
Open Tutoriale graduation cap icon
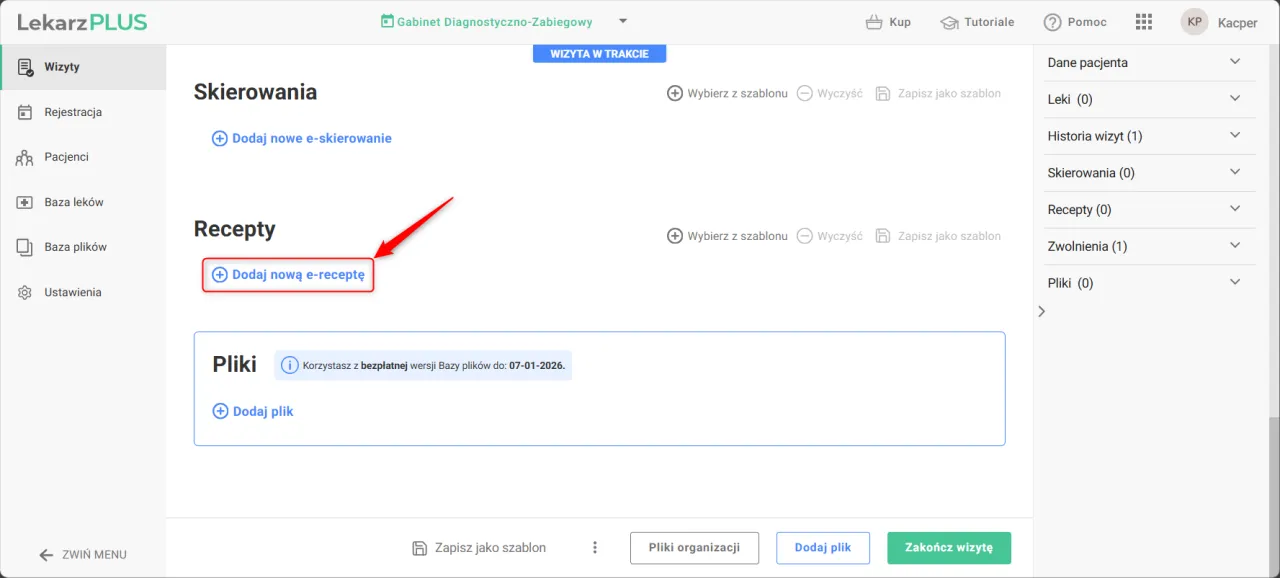949,22
